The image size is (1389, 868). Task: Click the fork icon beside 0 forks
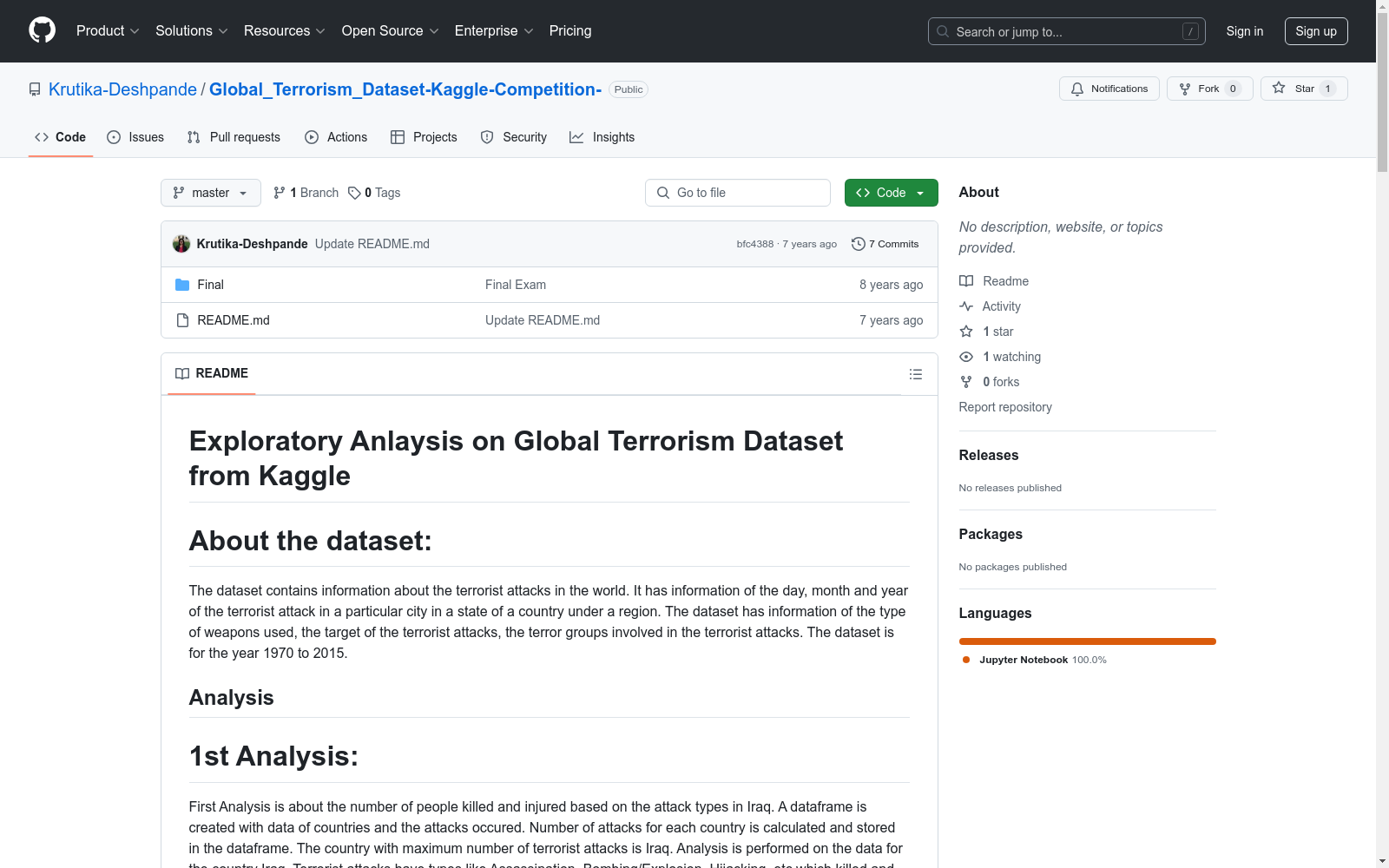point(966,382)
